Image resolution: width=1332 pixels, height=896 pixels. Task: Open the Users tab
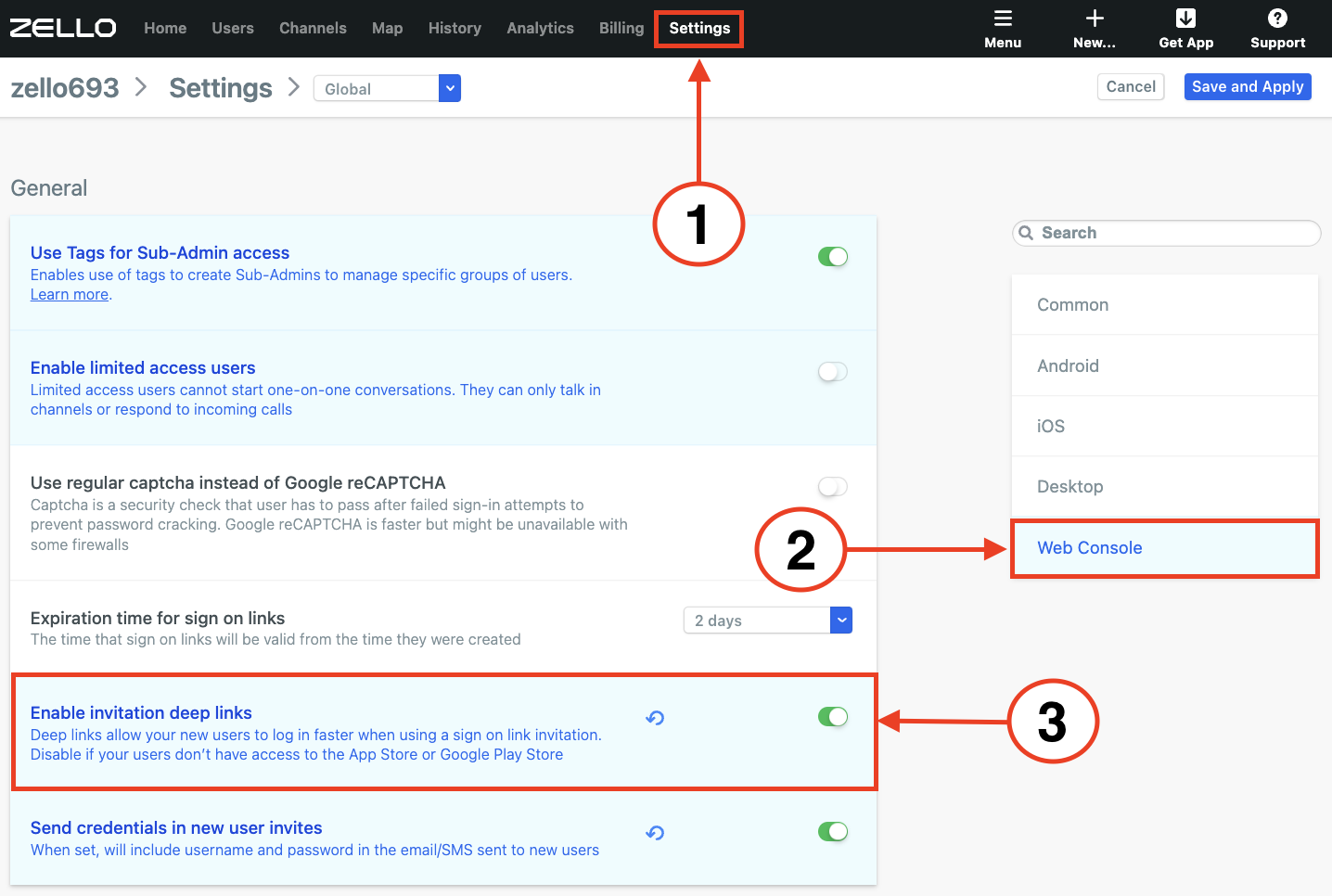233,28
